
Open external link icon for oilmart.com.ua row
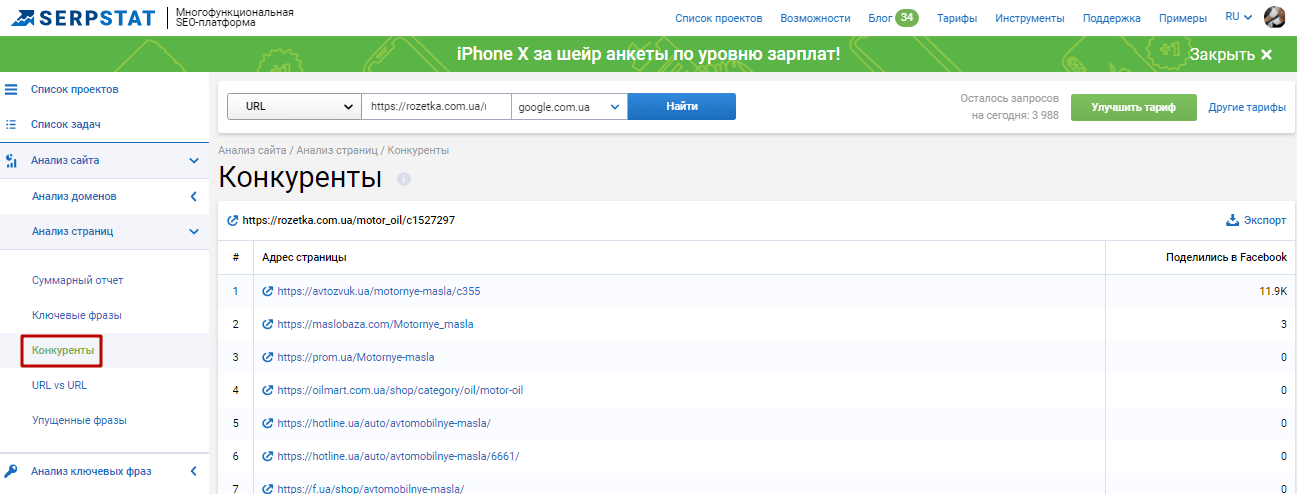[x=267, y=390]
